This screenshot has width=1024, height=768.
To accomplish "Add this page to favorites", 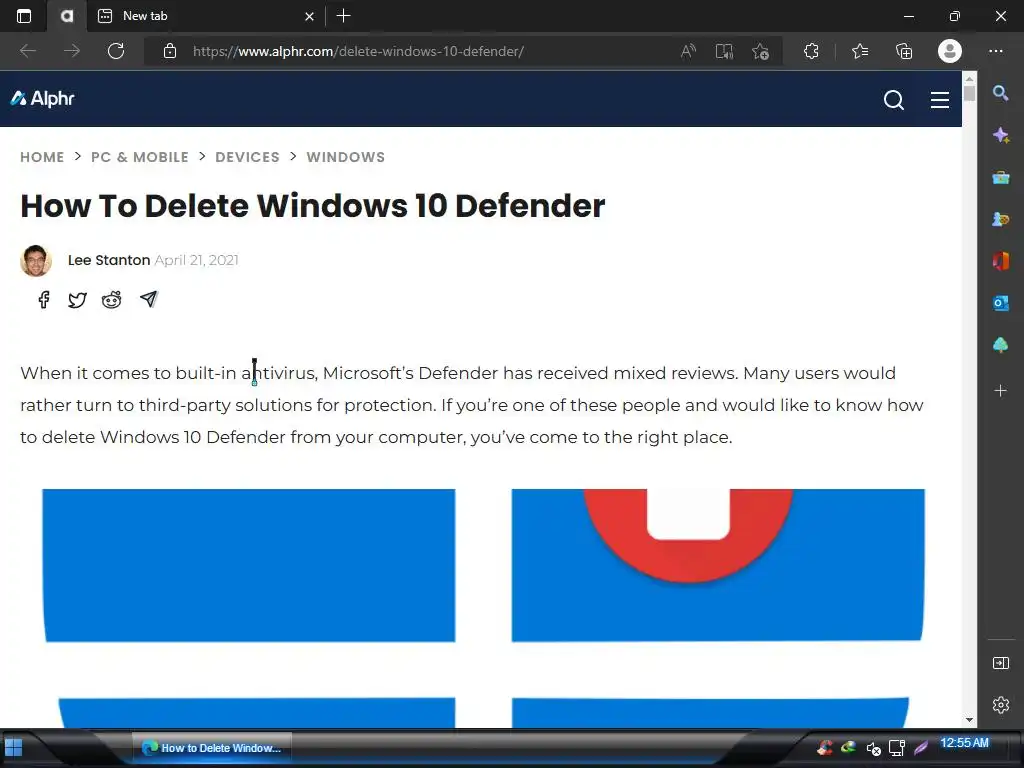I will point(760,51).
